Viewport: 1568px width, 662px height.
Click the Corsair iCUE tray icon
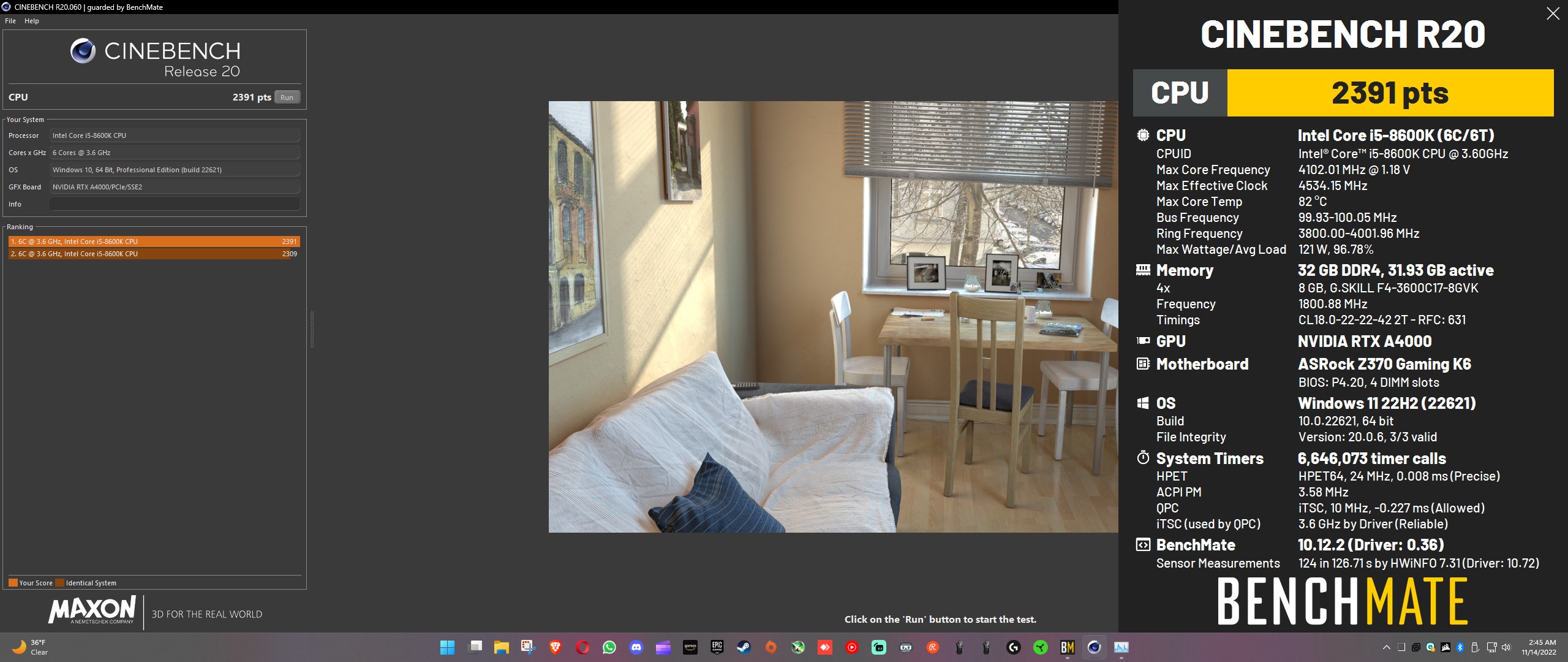(1445, 647)
